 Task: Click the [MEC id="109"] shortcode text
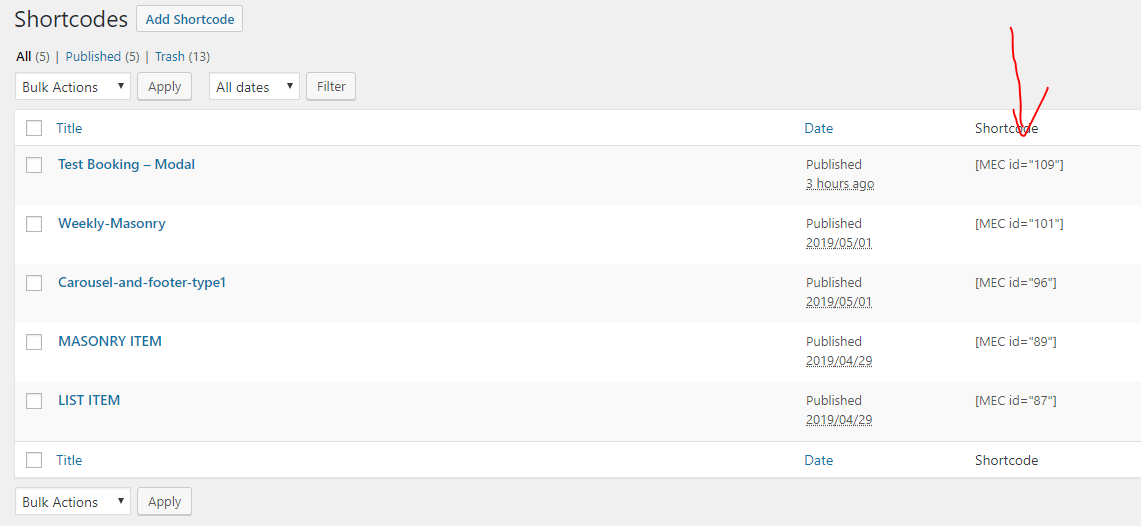tap(1019, 165)
